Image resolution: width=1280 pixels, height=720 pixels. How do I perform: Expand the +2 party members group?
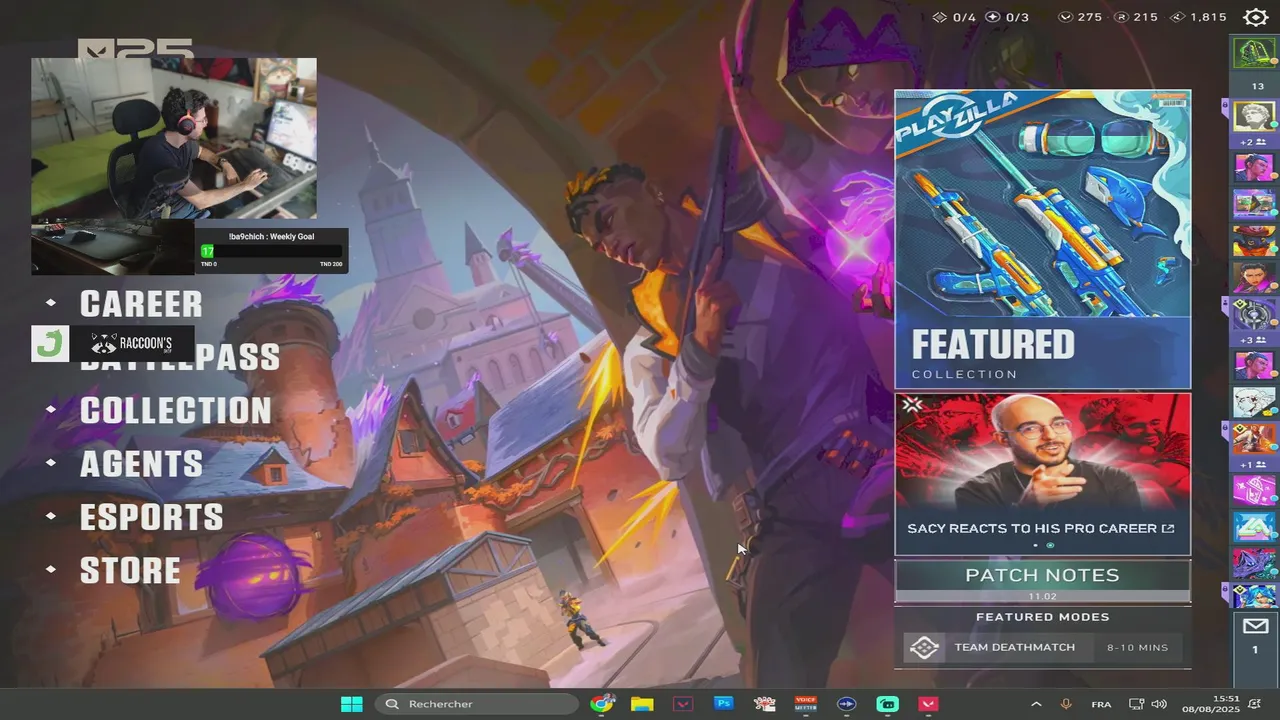click(1254, 143)
